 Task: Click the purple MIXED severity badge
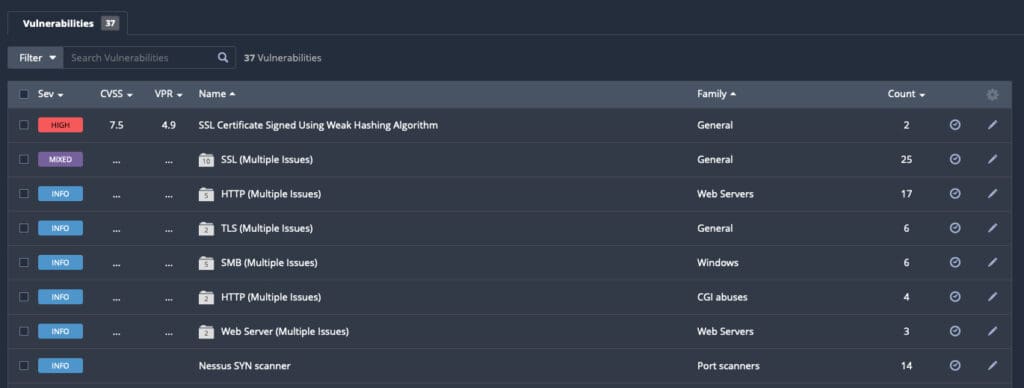[x=60, y=159]
